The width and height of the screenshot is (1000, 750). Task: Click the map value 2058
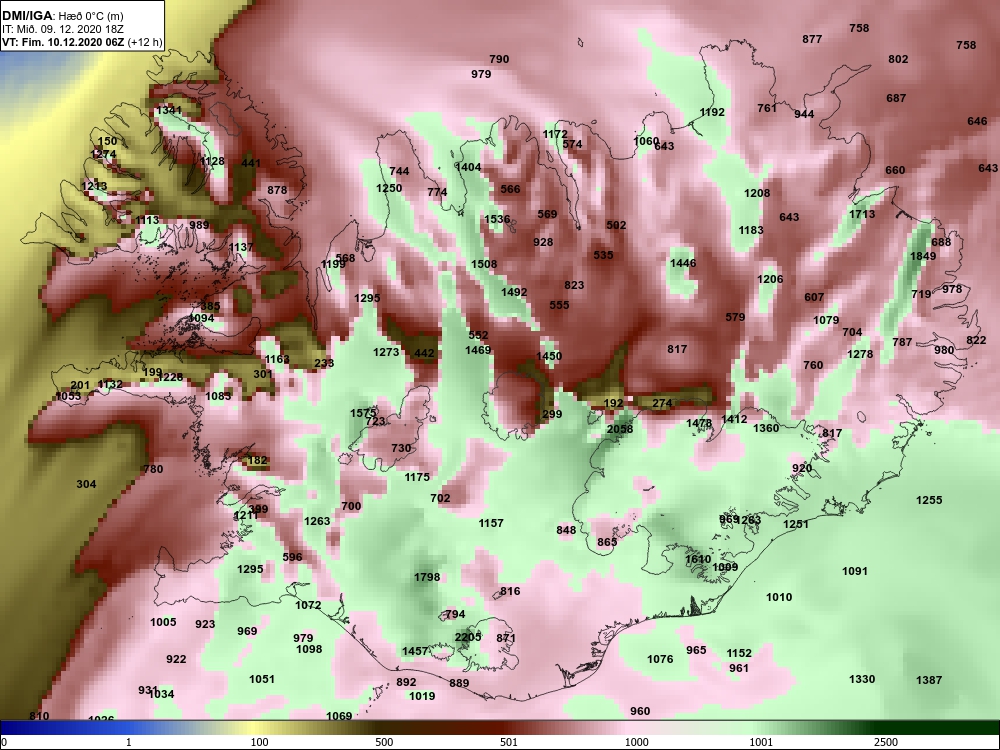coord(620,429)
